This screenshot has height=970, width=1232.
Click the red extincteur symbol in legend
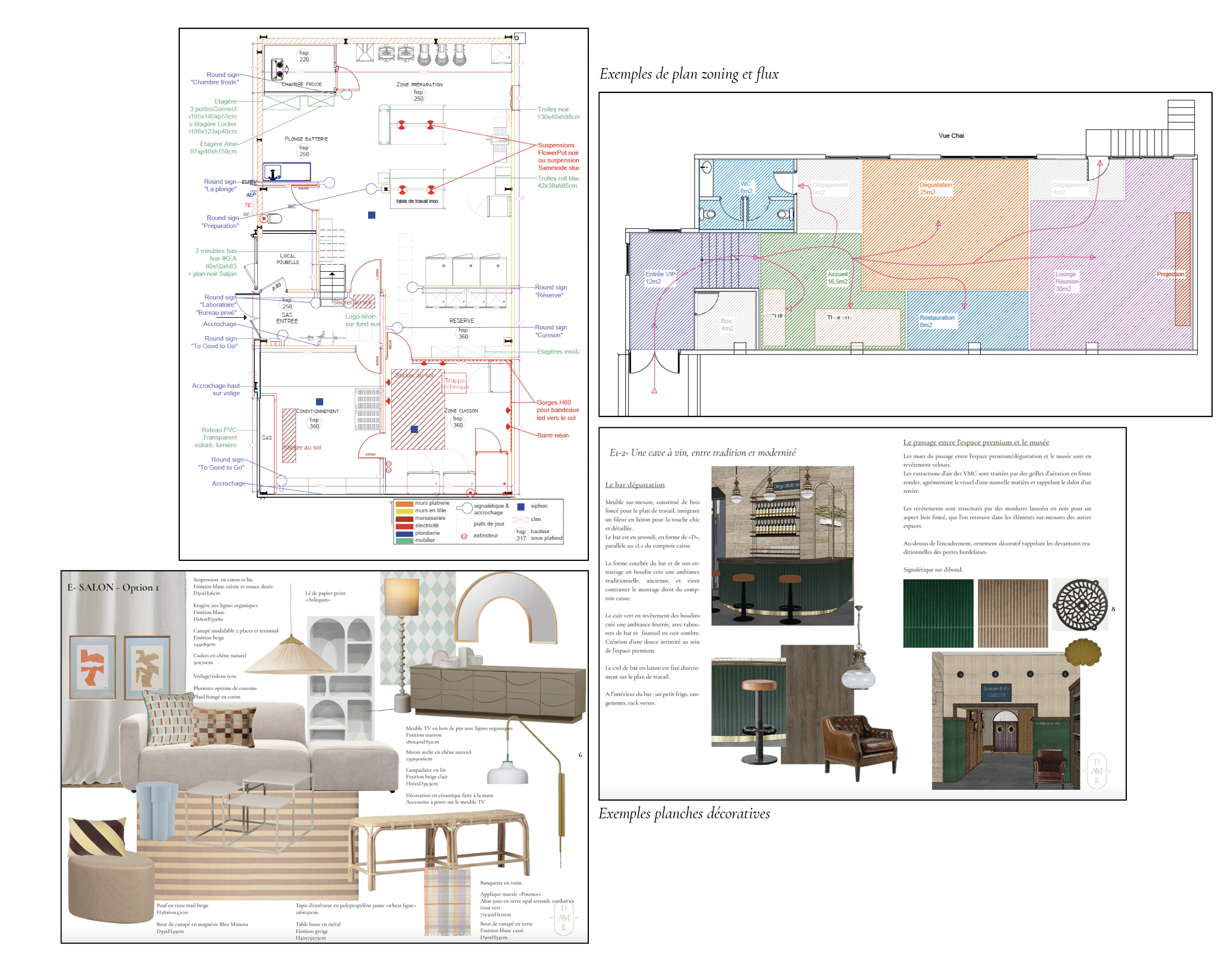tap(464, 536)
